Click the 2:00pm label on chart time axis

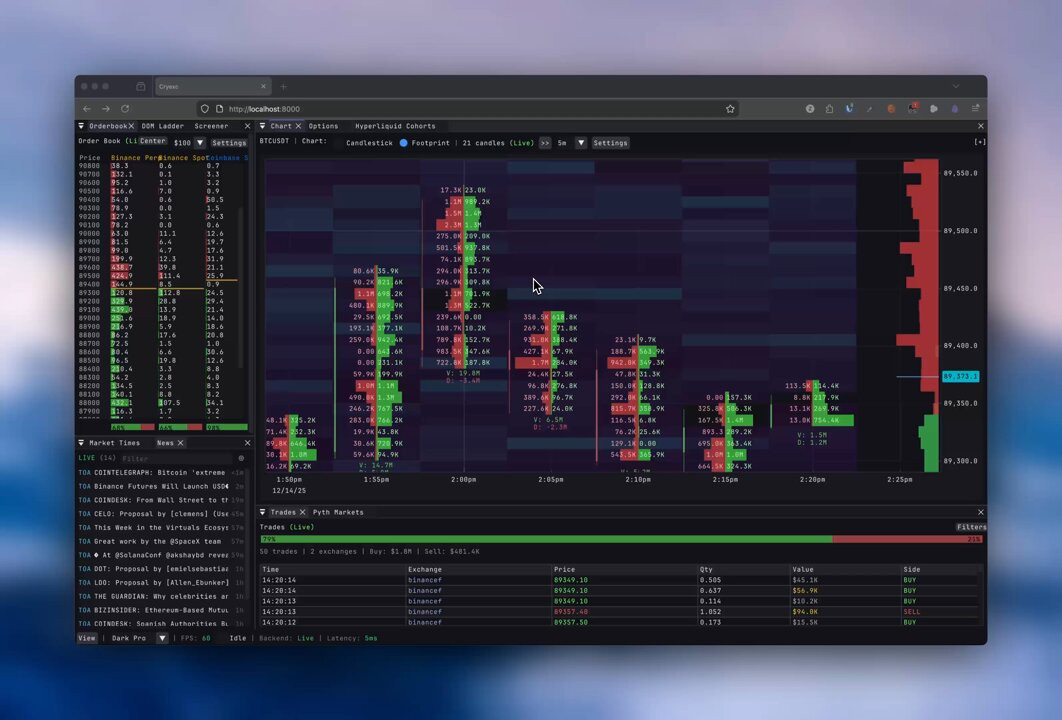tap(463, 480)
